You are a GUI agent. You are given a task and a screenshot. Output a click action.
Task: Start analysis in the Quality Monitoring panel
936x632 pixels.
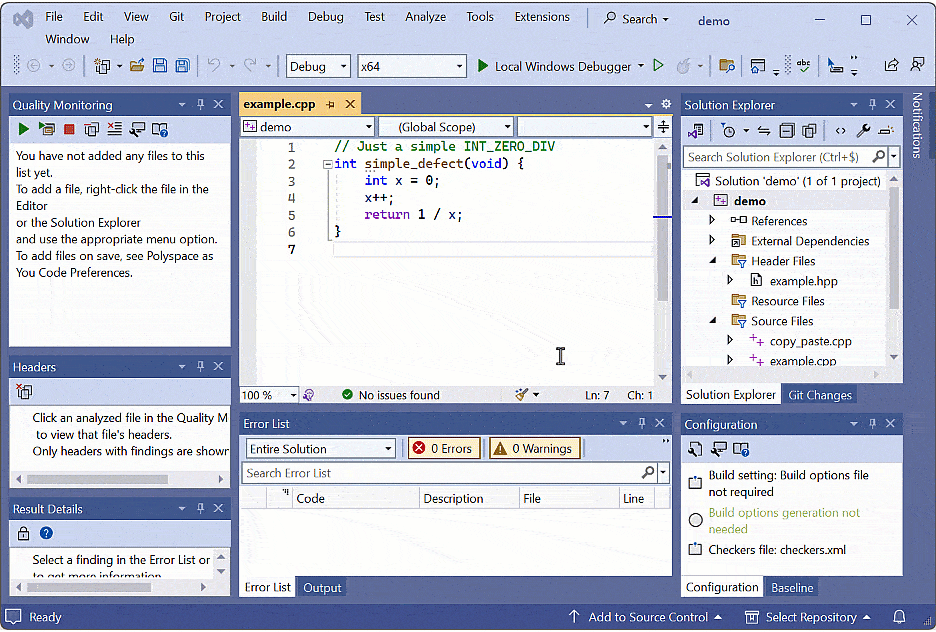click(x=24, y=129)
